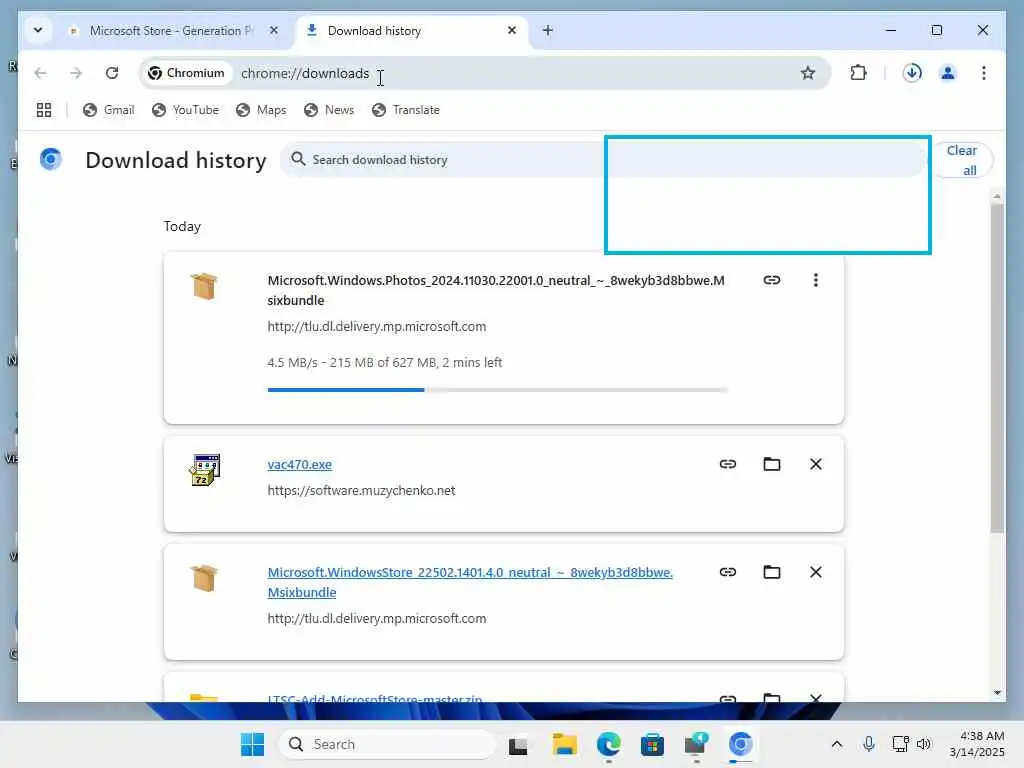Close the Microsoft Store tab

[x=274, y=30]
